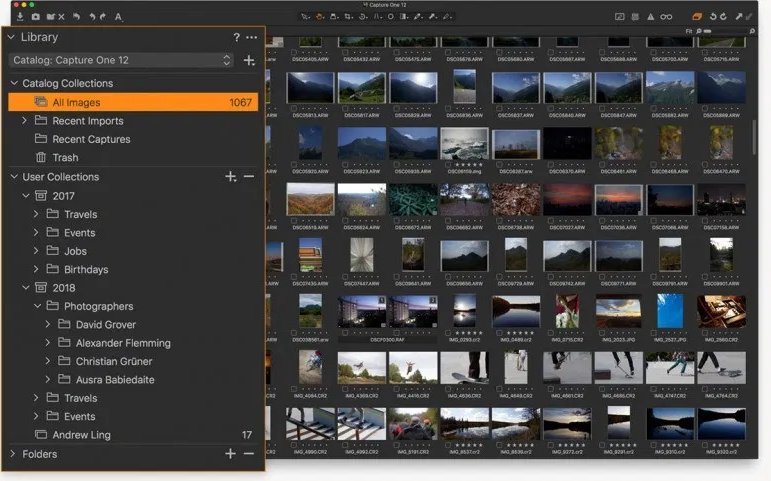Toggle orange Edit Selected Variants icon
The width and height of the screenshot is (771, 481).
click(x=697, y=17)
